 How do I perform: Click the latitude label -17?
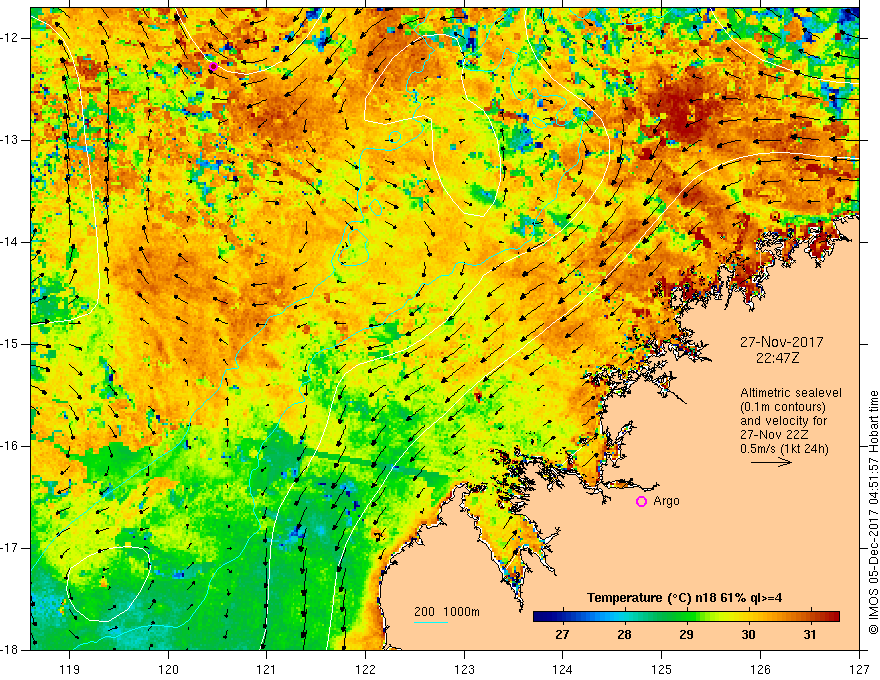[x=12, y=548]
